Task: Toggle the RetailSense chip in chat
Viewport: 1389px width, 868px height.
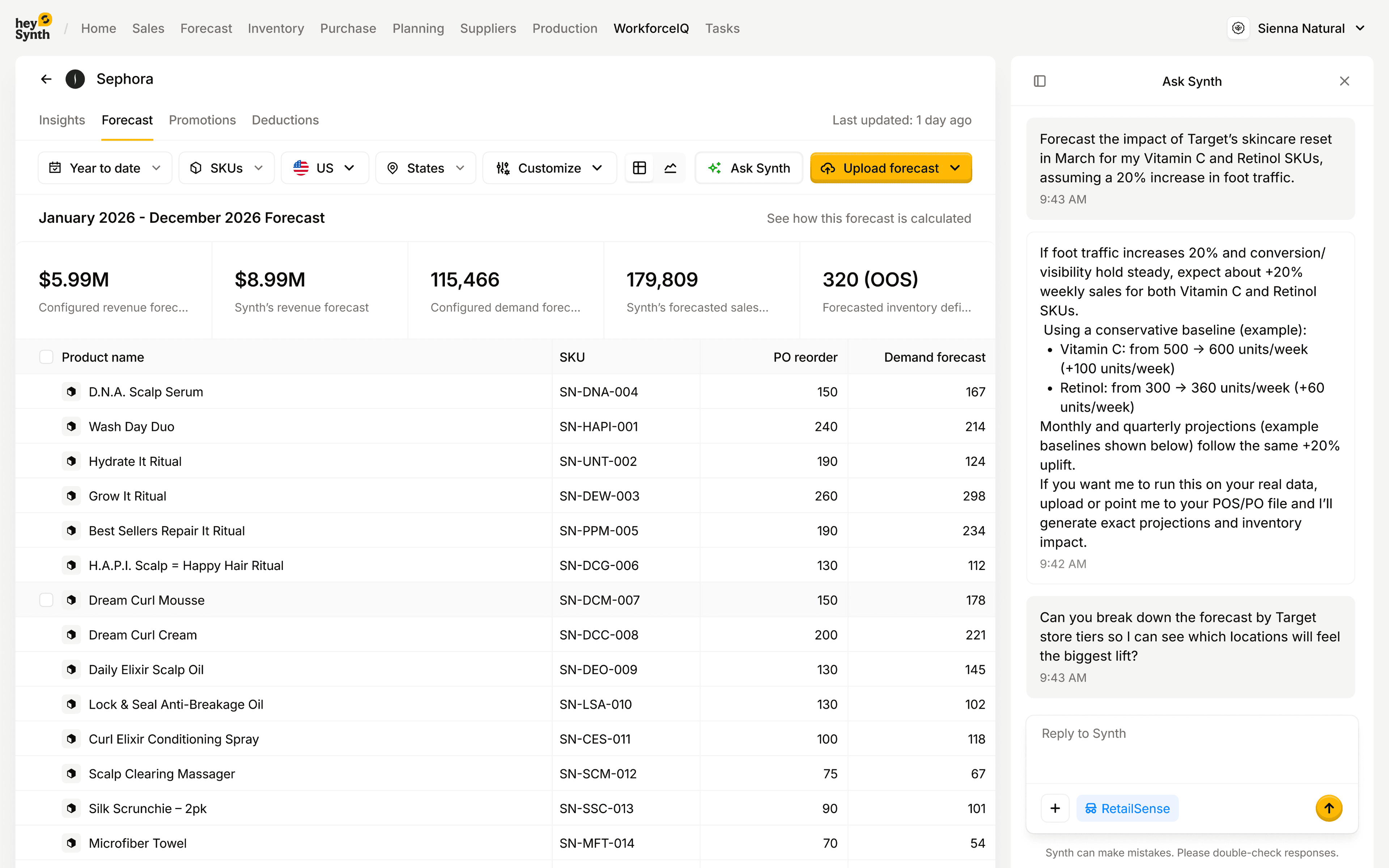Action: [x=1127, y=808]
